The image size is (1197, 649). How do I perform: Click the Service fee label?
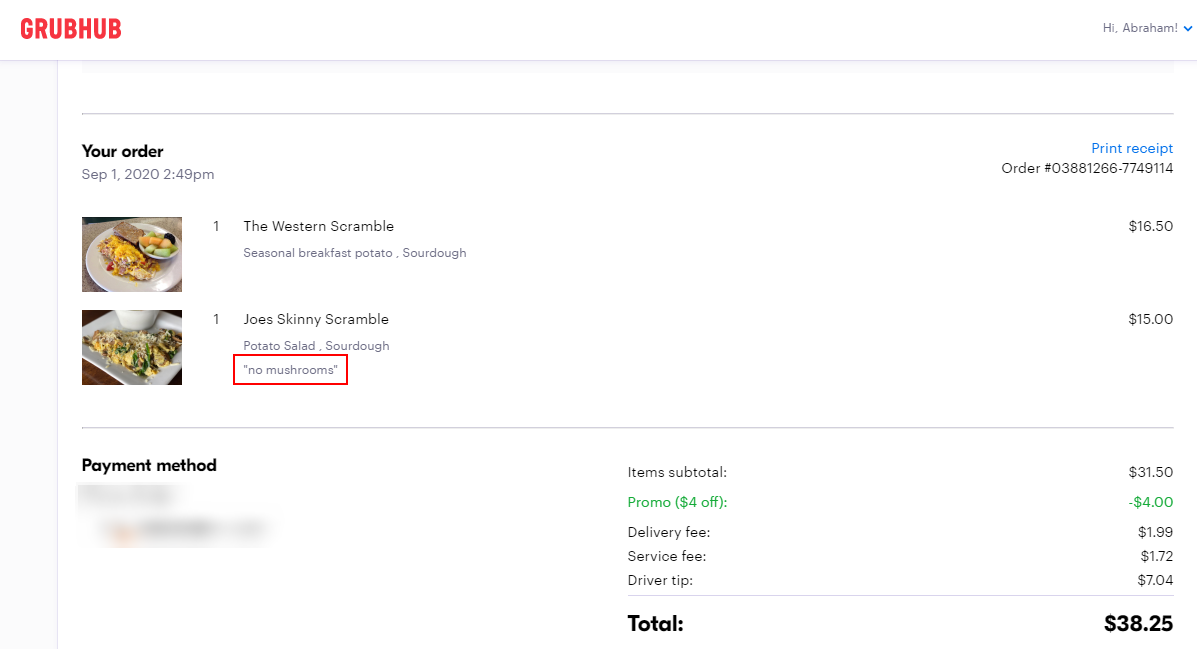[666, 556]
